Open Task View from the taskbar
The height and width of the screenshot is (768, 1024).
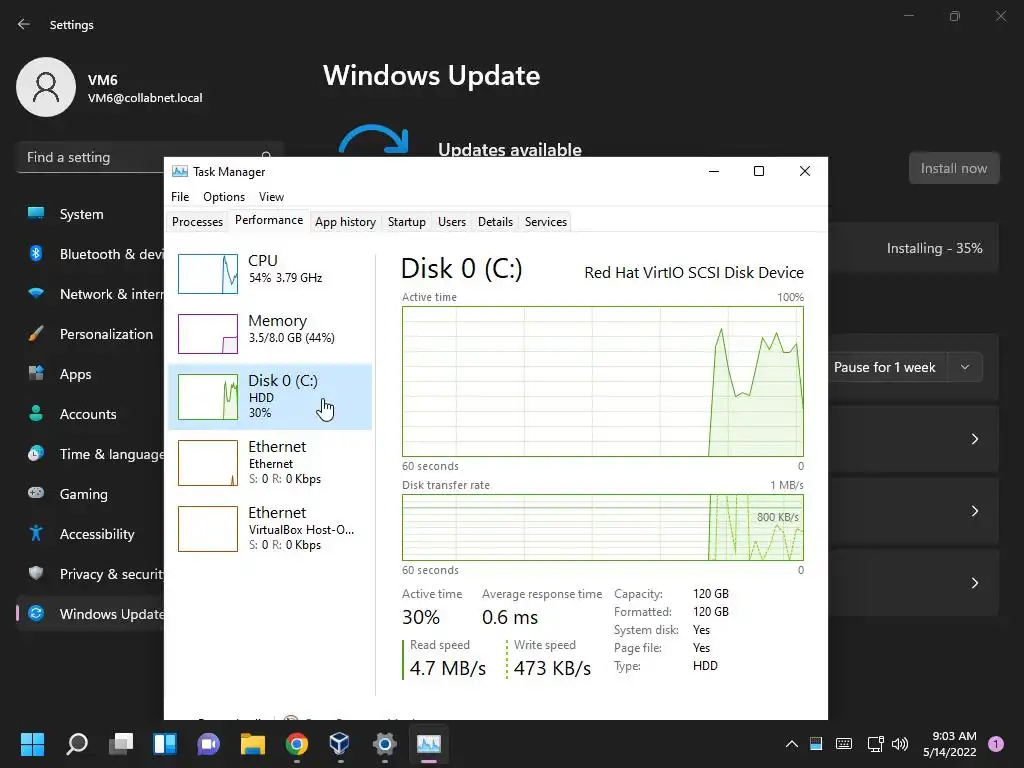pyautogui.click(x=121, y=744)
